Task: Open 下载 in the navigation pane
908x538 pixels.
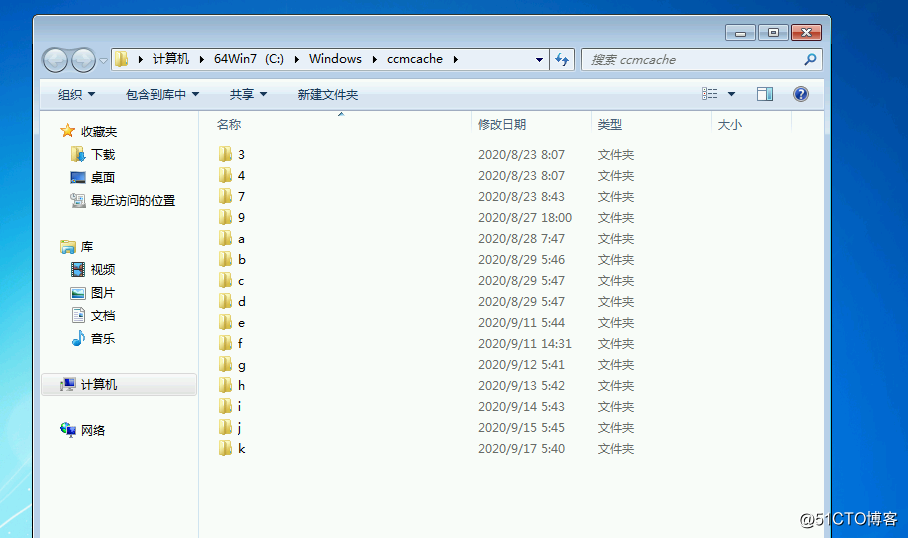Action: coord(103,155)
